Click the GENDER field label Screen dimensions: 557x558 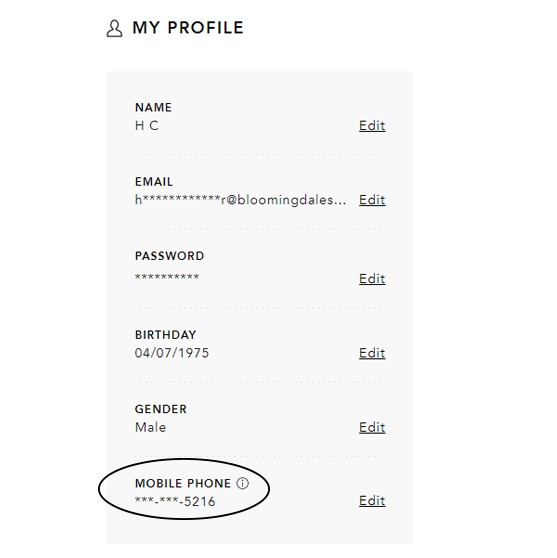point(161,409)
